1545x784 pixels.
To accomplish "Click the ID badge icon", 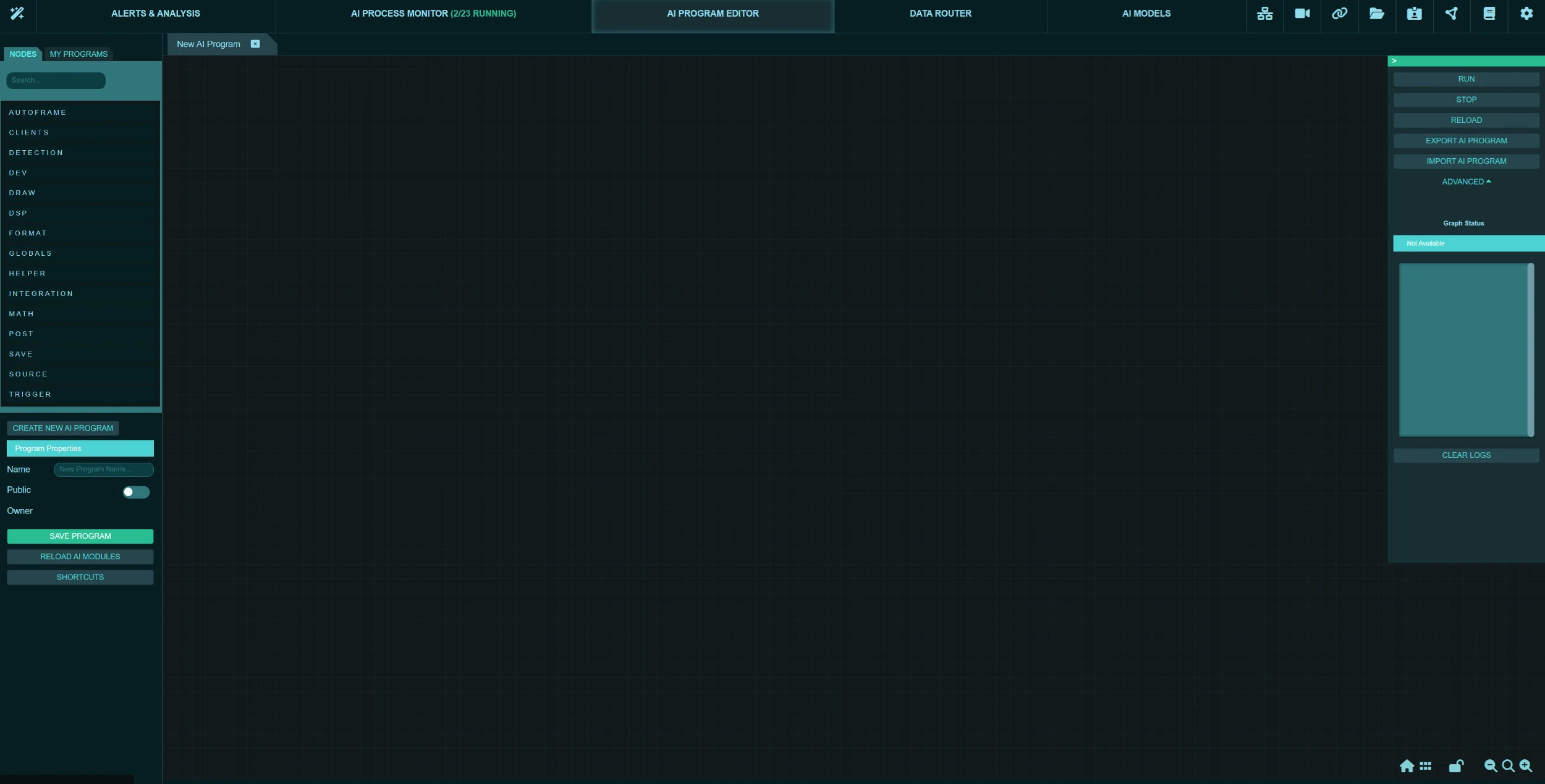I will [x=1414, y=14].
